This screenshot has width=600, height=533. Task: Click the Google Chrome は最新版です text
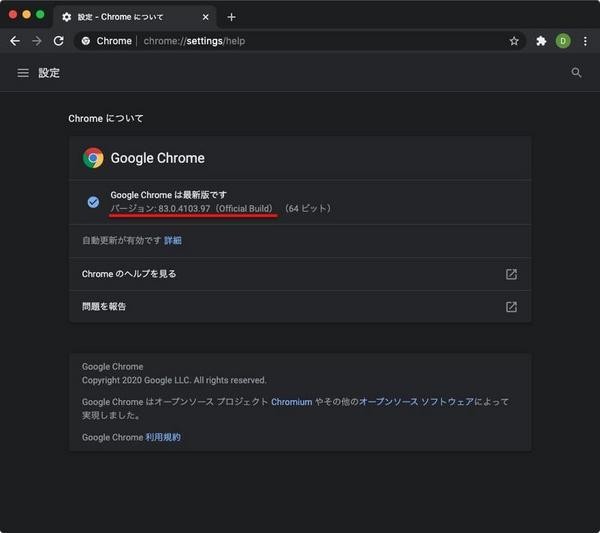point(168,195)
